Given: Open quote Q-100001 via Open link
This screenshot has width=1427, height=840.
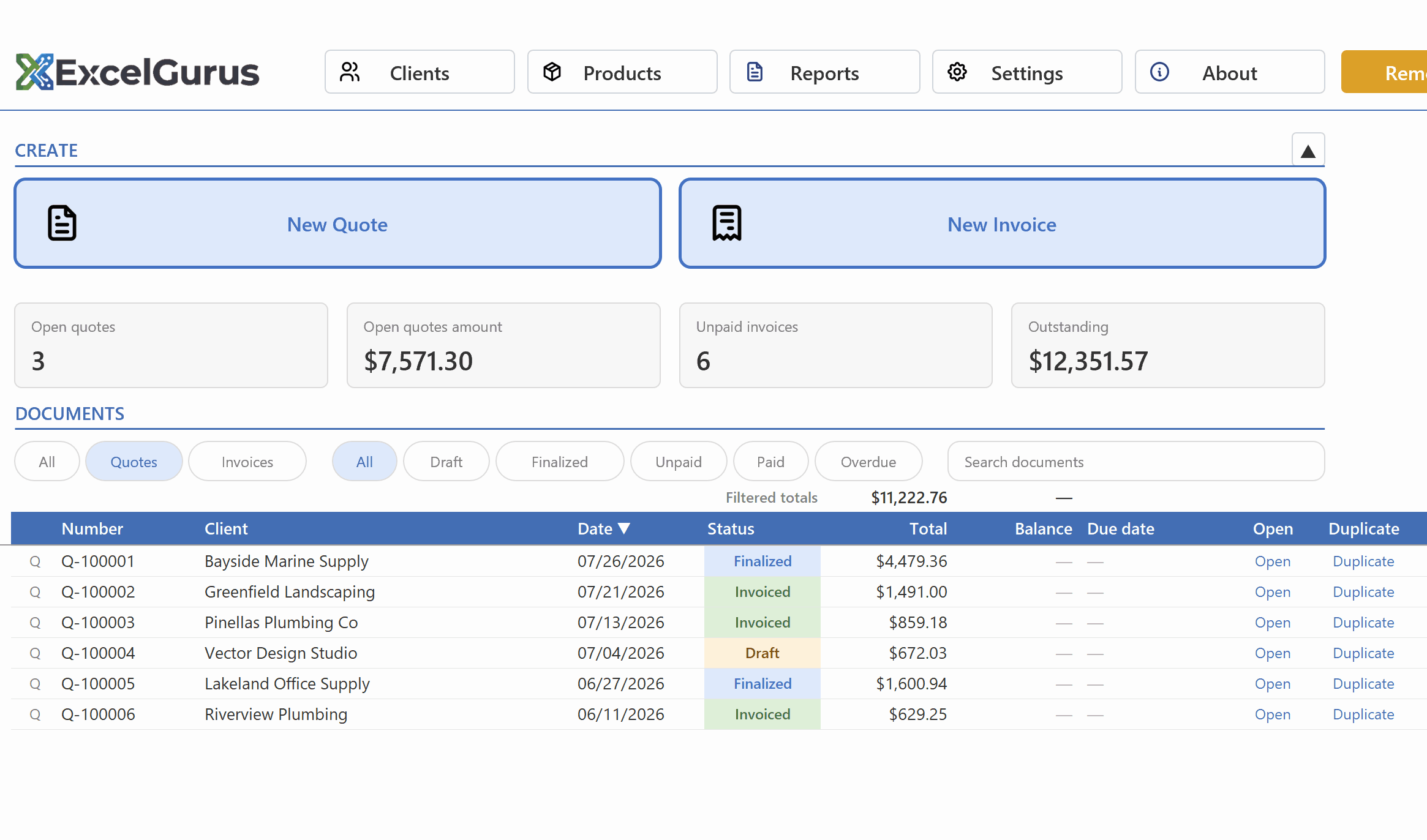Looking at the screenshot, I should coord(1273,561).
